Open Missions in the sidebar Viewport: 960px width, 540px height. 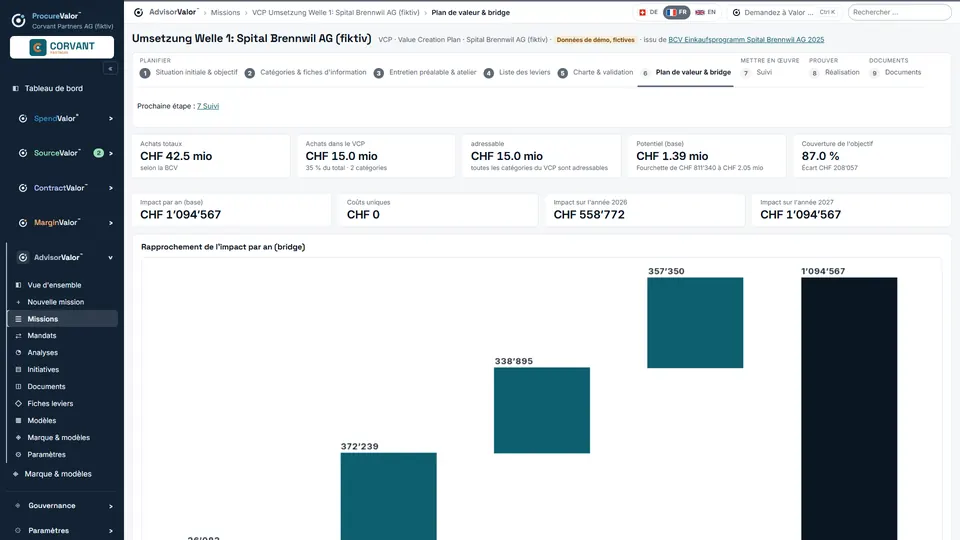[62, 319]
